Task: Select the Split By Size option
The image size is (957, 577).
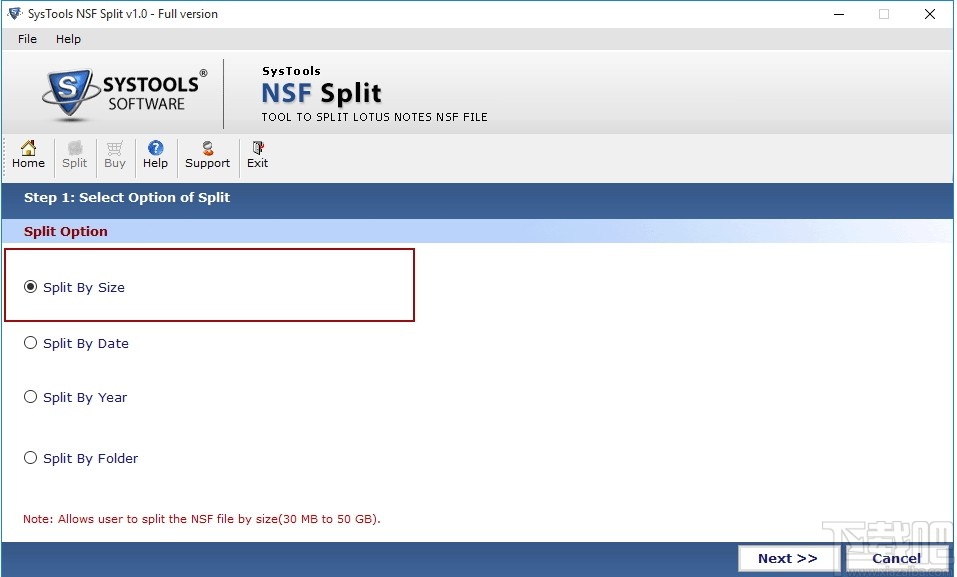Action: [30, 287]
